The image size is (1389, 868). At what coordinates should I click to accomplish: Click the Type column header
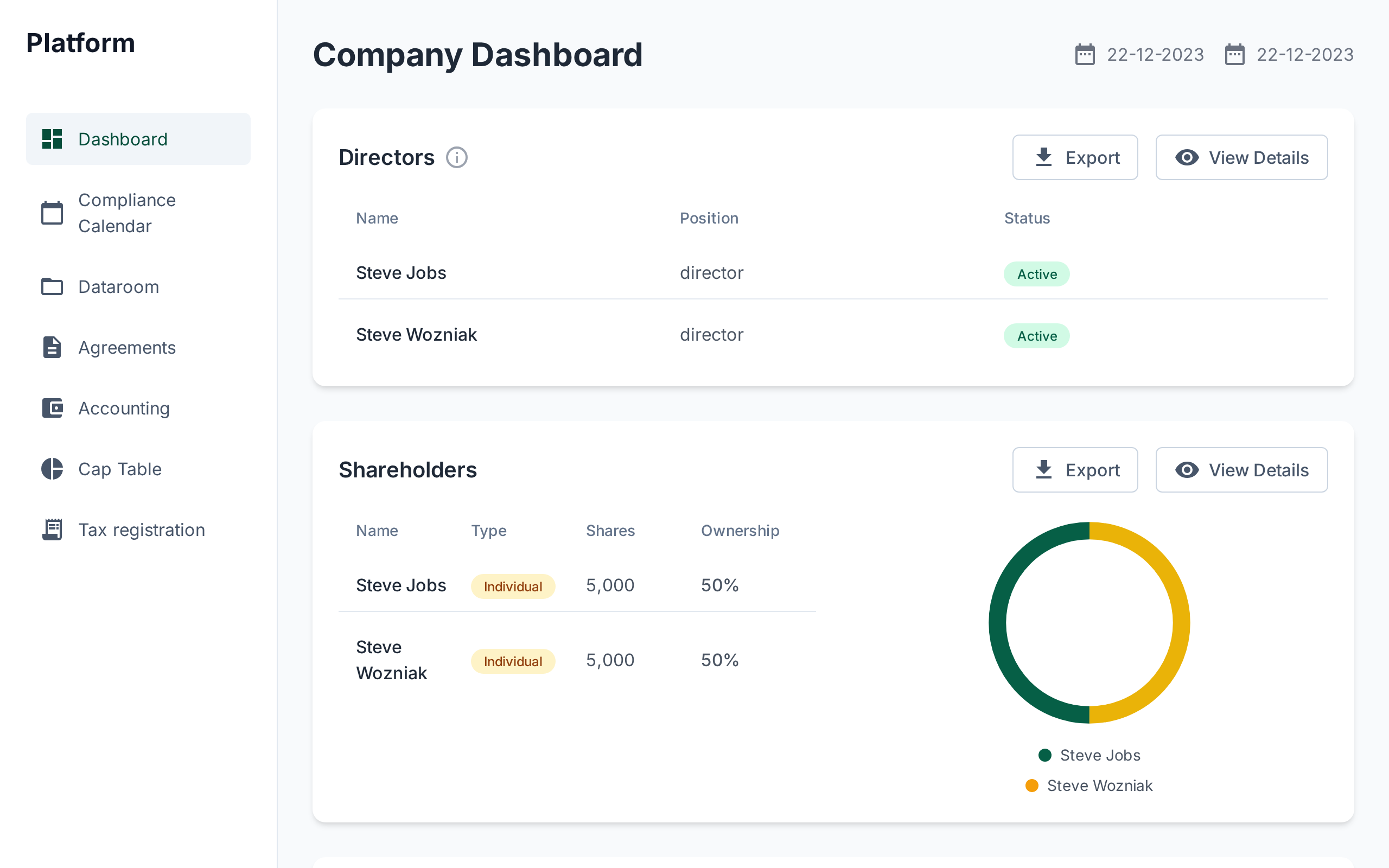click(x=489, y=531)
